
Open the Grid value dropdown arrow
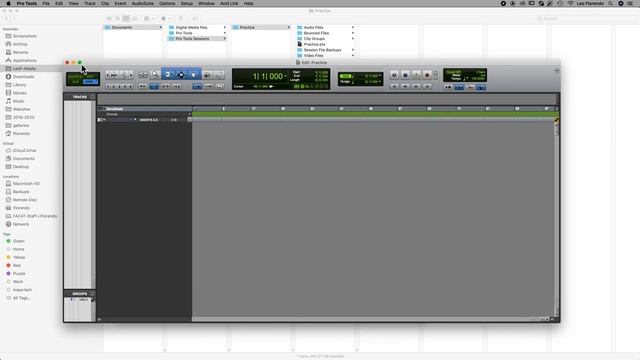coord(380,76)
